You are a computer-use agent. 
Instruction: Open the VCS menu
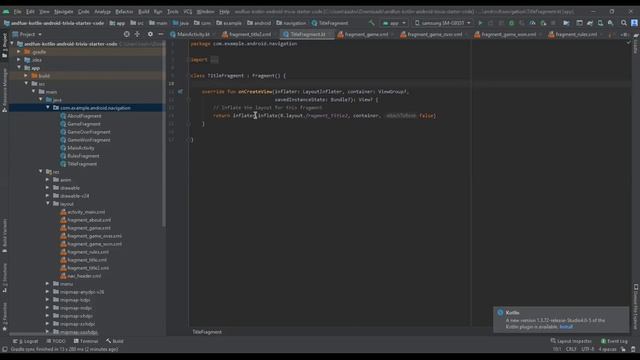point(187,12)
